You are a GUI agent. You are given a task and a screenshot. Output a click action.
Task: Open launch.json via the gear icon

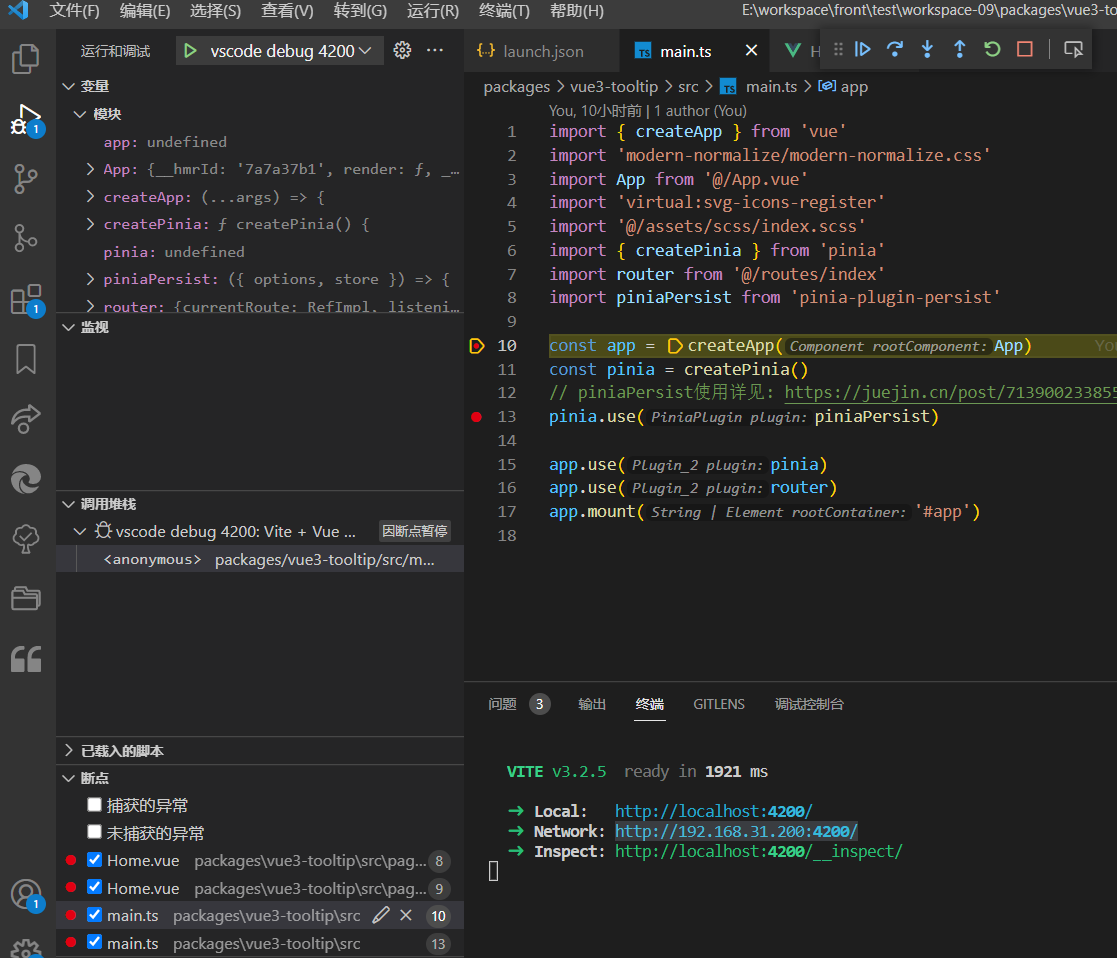pyautogui.click(x=402, y=50)
